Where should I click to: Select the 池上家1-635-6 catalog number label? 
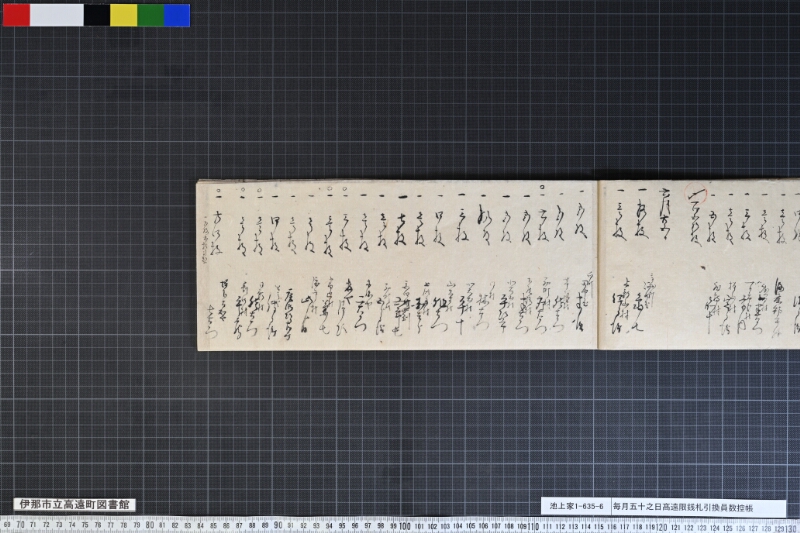[x=576, y=507]
